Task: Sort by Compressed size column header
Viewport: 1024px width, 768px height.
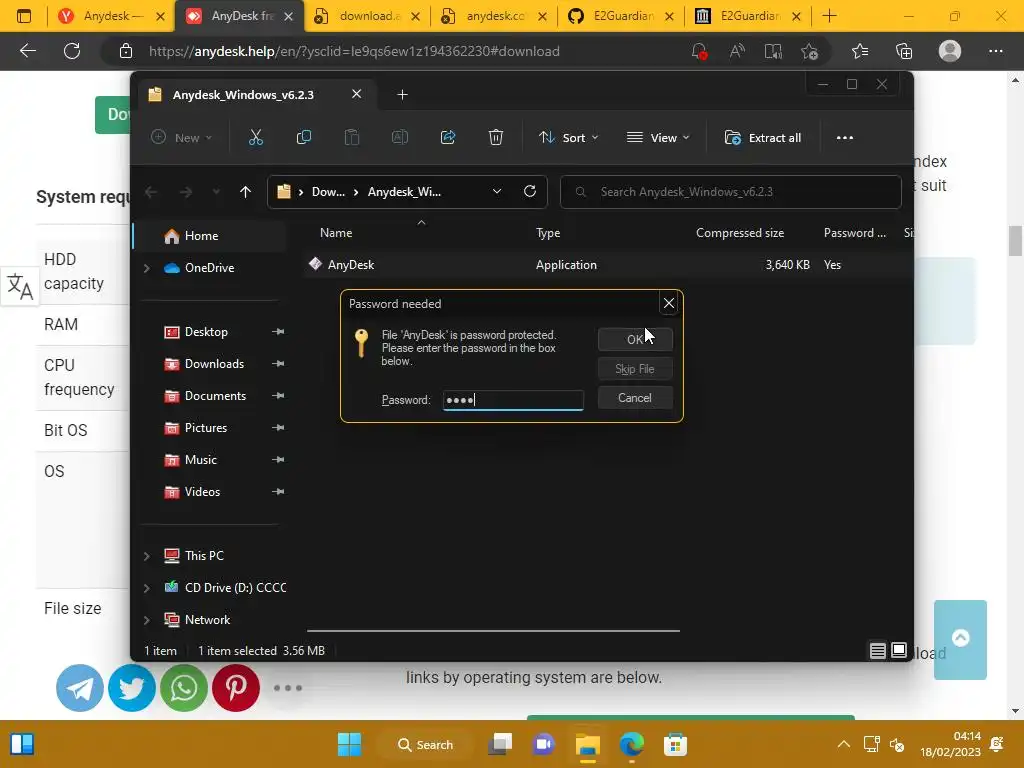Action: click(x=740, y=233)
